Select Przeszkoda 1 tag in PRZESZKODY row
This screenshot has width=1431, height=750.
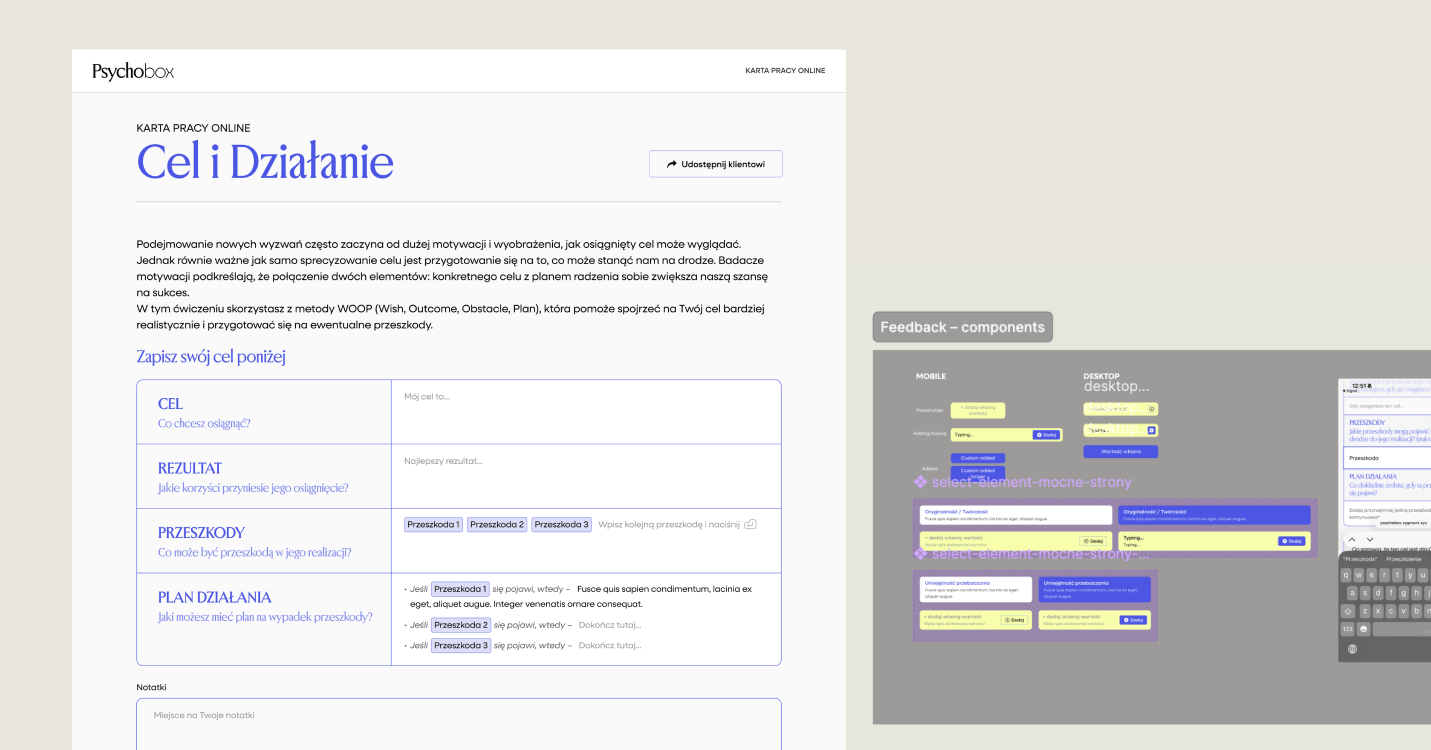pos(433,524)
